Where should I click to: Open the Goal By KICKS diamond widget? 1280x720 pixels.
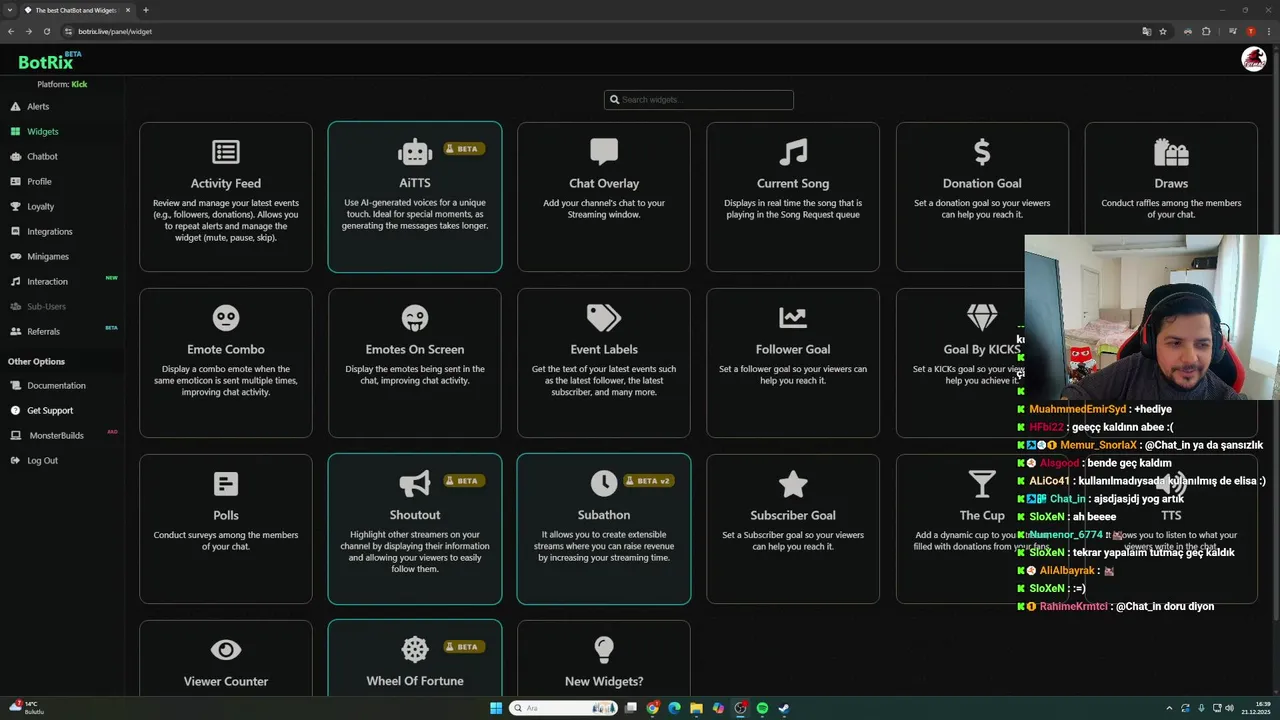960,363
